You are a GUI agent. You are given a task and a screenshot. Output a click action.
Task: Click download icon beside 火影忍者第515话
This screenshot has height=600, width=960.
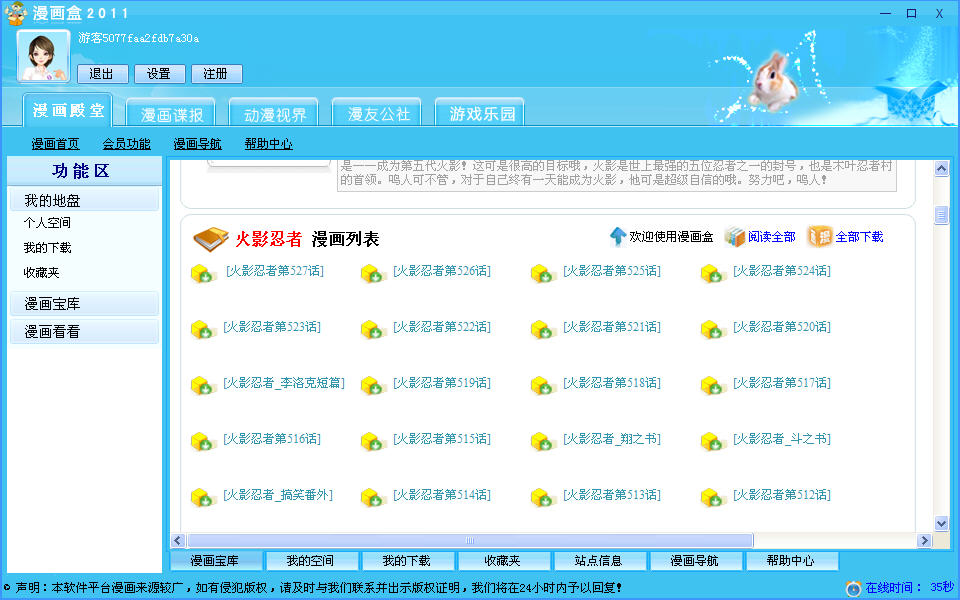pos(373,441)
